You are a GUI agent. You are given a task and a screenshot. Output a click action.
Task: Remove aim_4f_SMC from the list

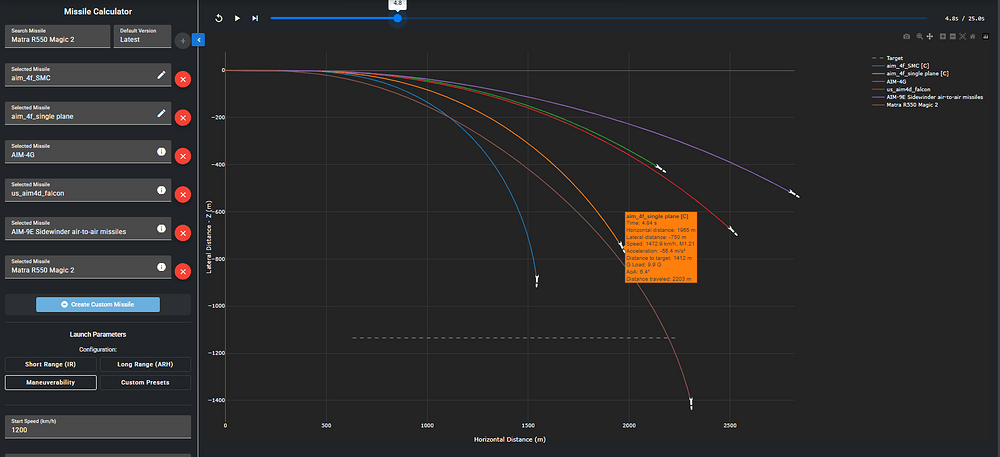(183, 80)
